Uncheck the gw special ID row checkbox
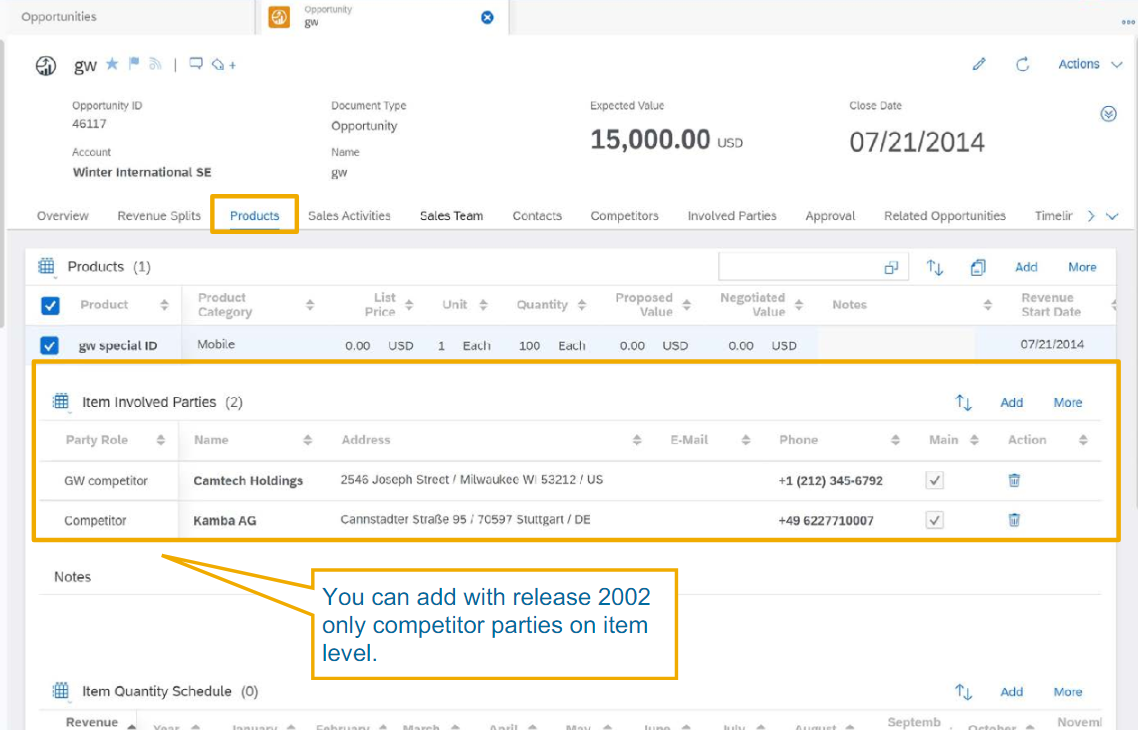1138x730 pixels. click(49, 345)
